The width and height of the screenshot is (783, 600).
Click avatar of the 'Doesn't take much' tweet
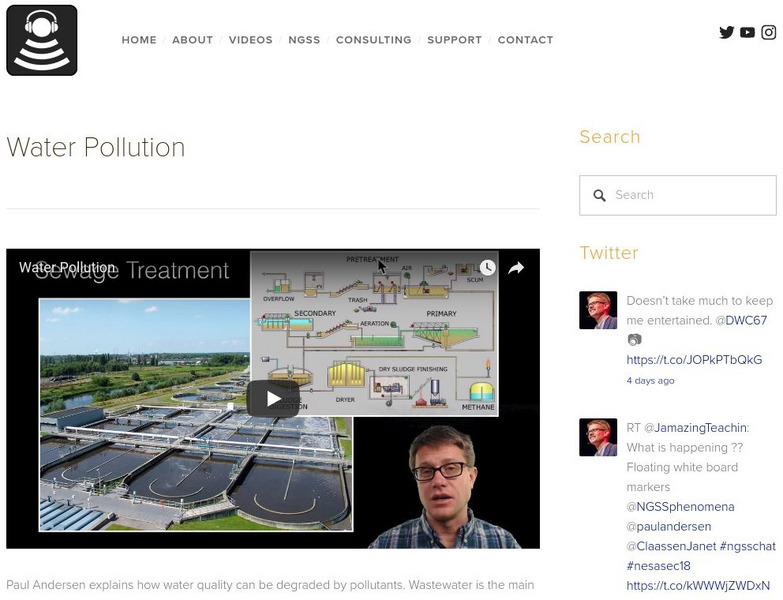pos(598,310)
